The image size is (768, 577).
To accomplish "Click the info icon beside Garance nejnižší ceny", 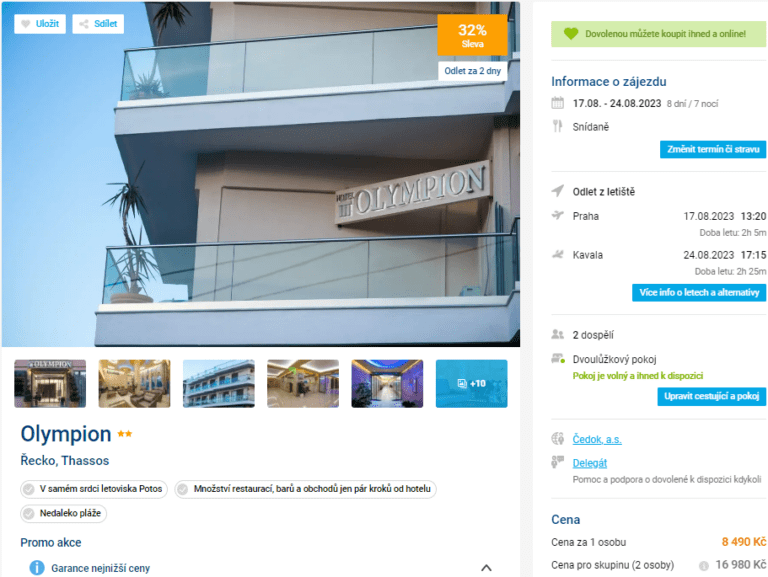I will pos(37,568).
